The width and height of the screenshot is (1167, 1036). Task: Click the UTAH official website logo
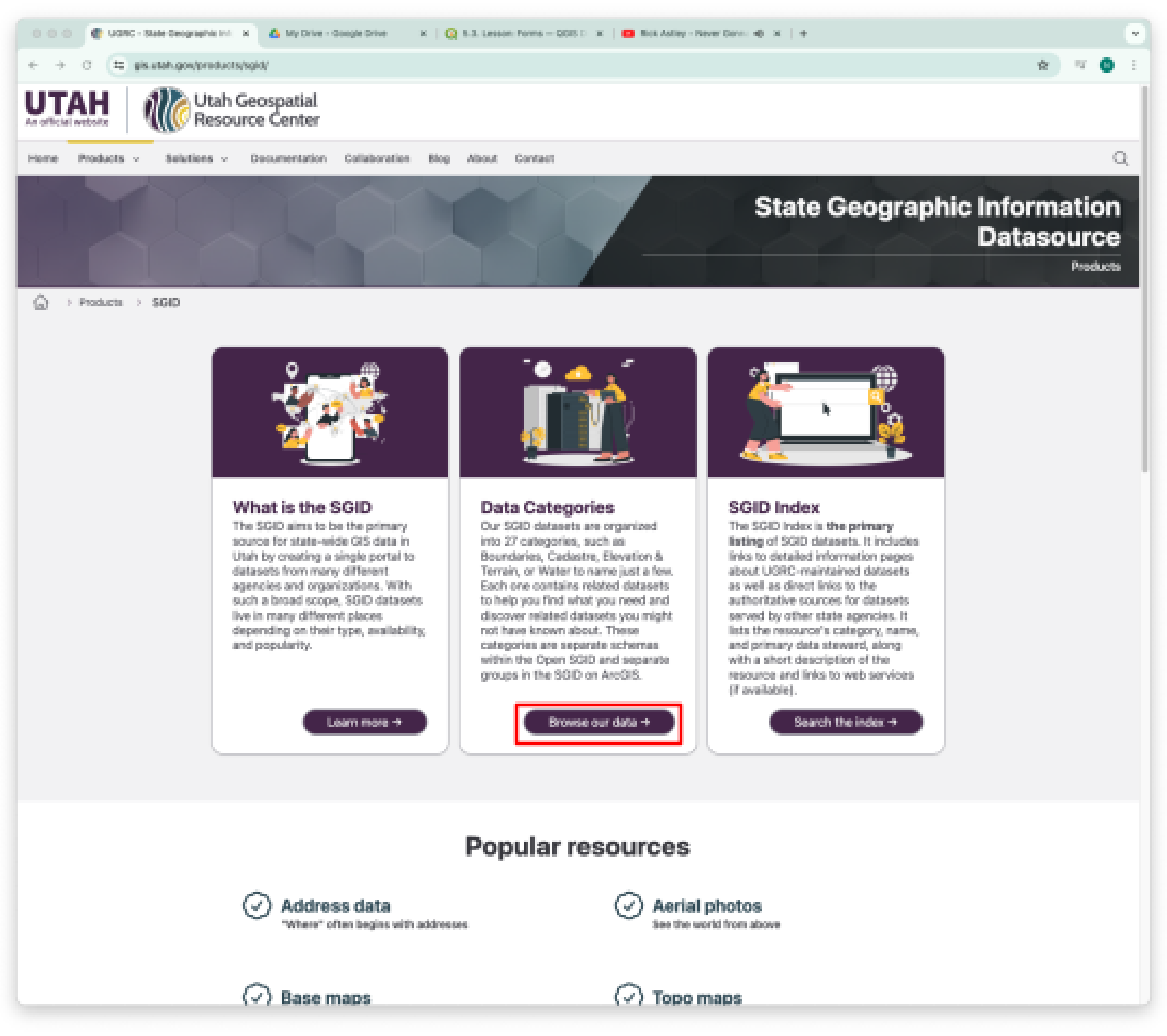[x=67, y=108]
